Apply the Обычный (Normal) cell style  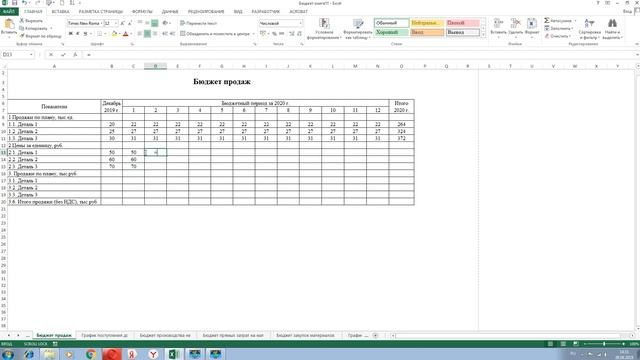pyautogui.click(x=391, y=23)
